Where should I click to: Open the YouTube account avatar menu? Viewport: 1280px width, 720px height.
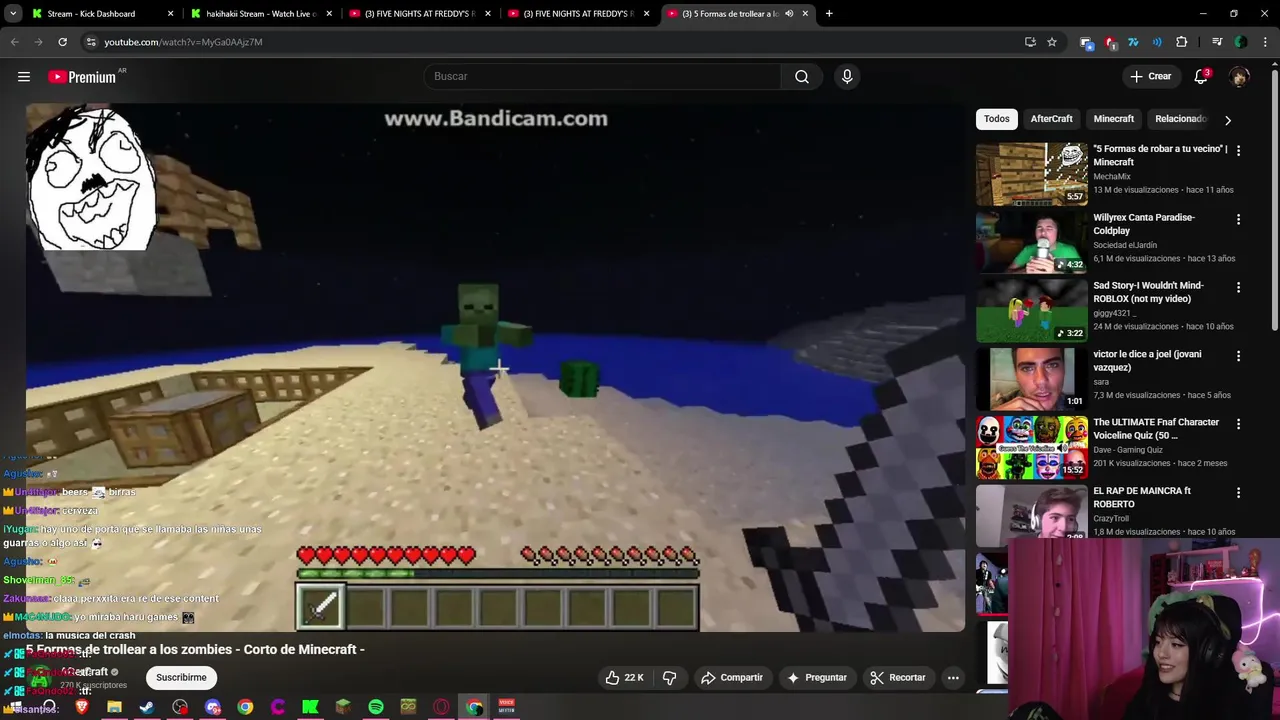point(1239,76)
